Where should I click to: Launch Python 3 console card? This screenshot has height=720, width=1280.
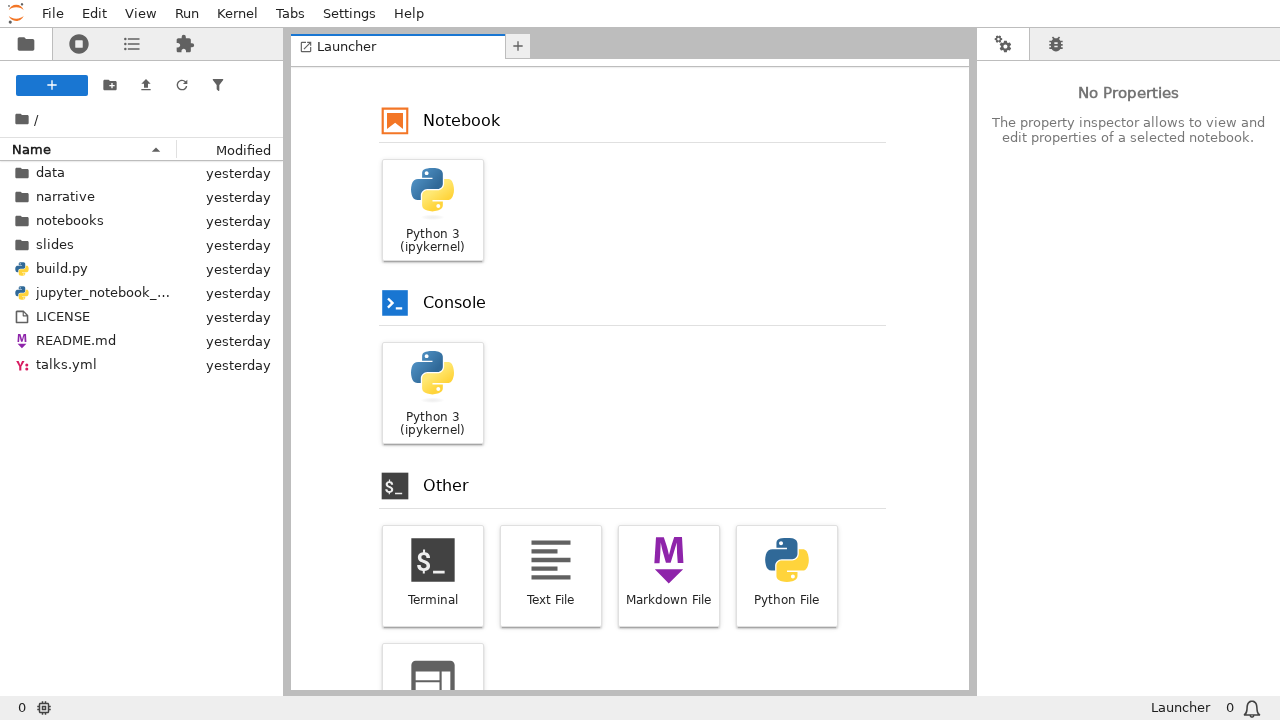tap(433, 394)
